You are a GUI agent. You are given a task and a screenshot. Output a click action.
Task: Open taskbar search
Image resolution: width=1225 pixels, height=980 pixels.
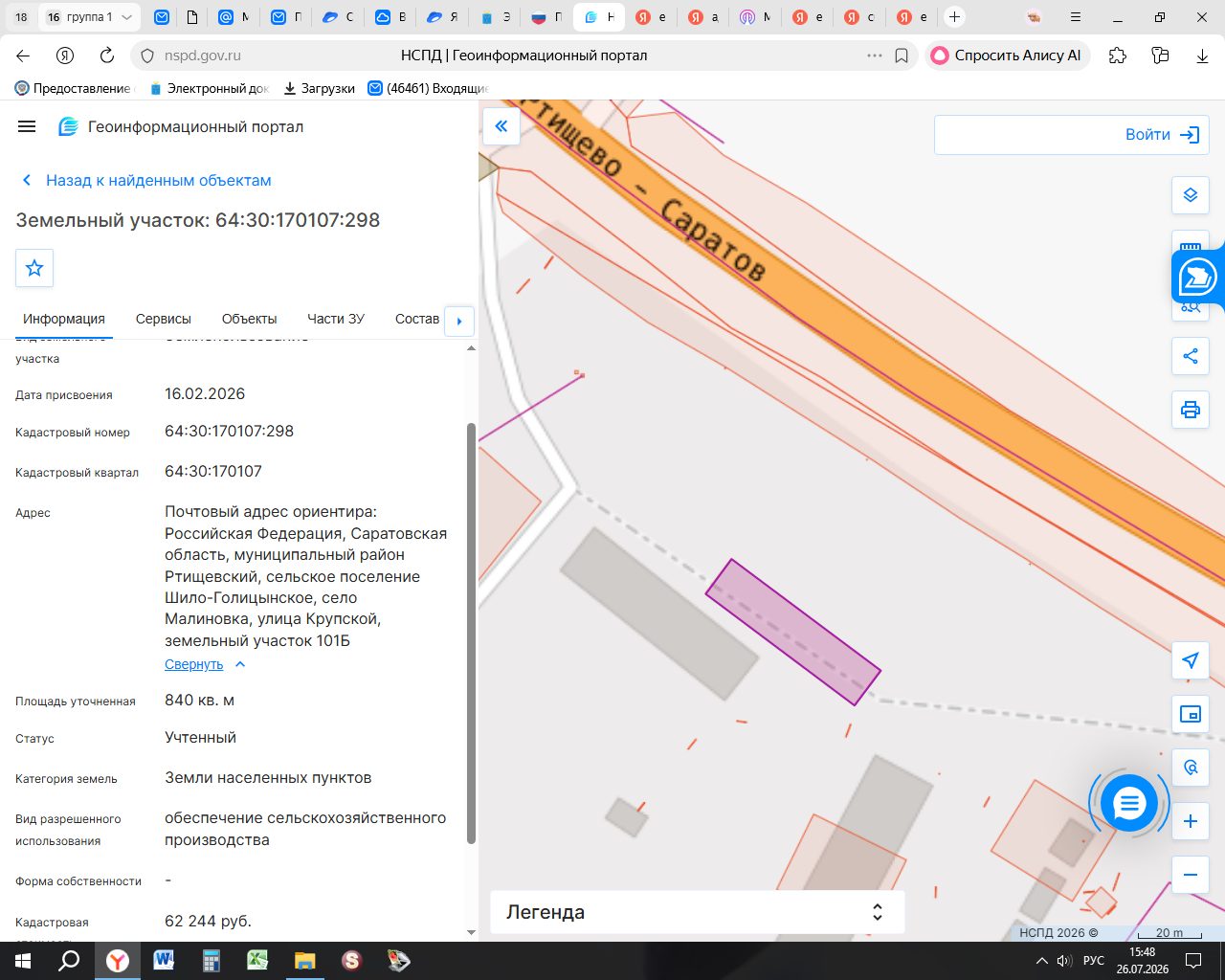click(x=70, y=960)
